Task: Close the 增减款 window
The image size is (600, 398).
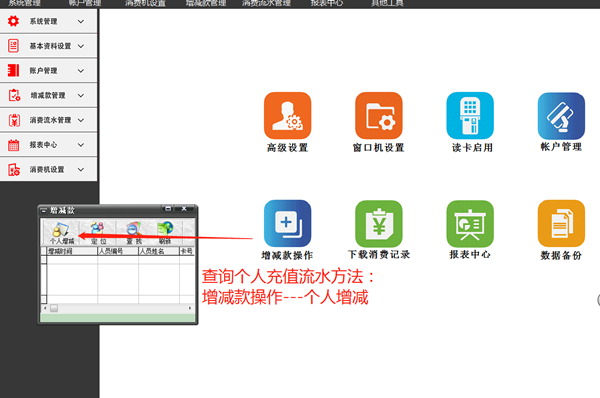Action: [x=184, y=209]
